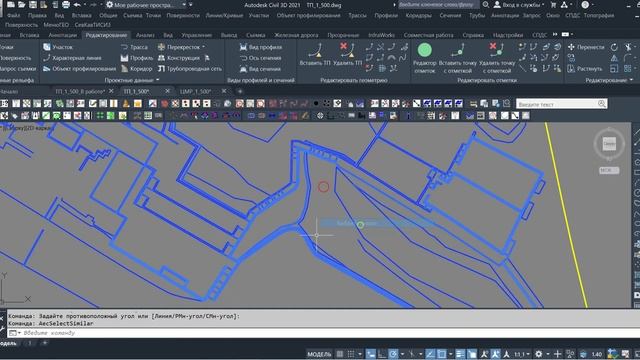Click the Pipe Network (Трубопроводная сеть) tool

point(190,69)
